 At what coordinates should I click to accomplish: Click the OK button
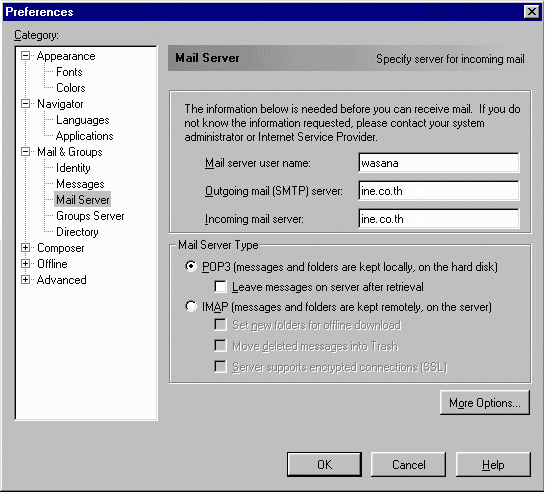(324, 464)
